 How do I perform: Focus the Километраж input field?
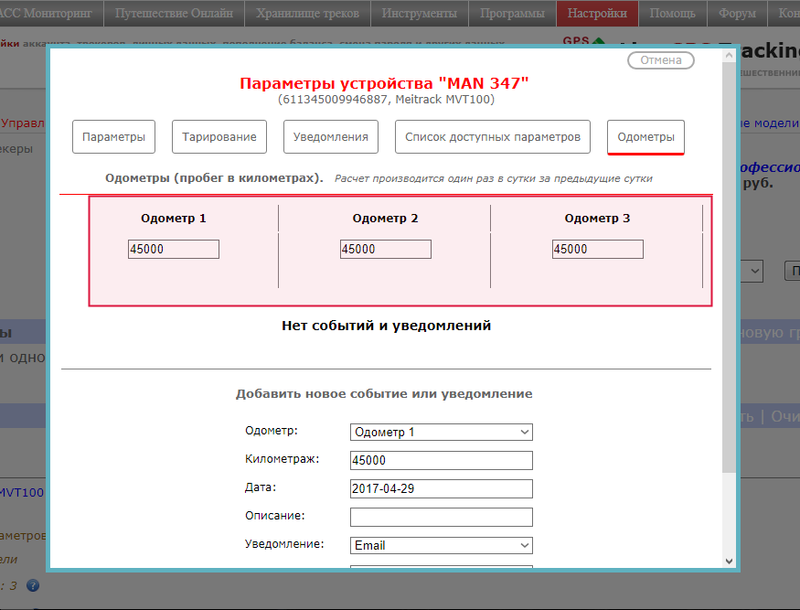(441, 460)
